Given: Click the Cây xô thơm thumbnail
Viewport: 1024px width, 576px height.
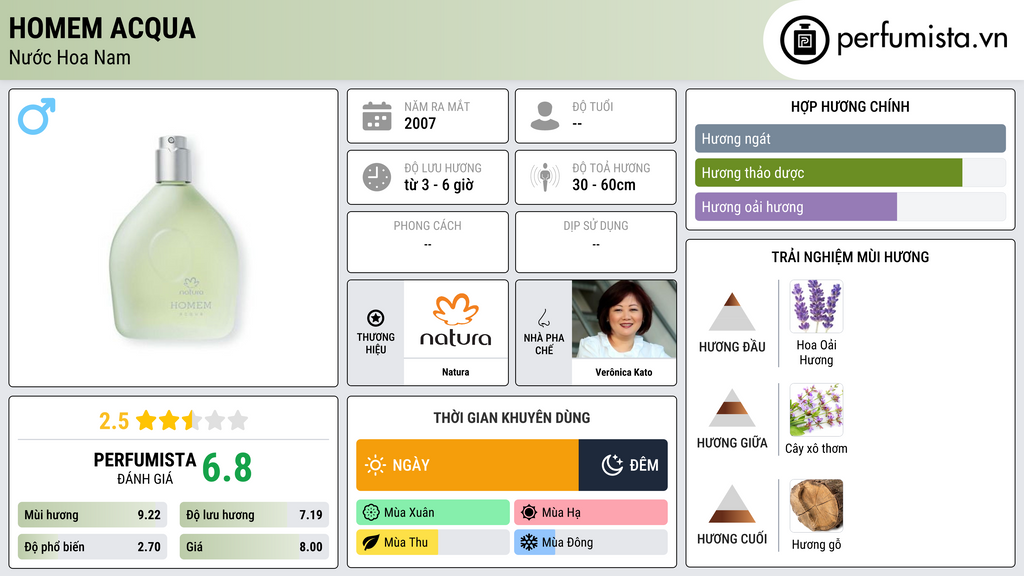Looking at the screenshot, I should 816,409.
